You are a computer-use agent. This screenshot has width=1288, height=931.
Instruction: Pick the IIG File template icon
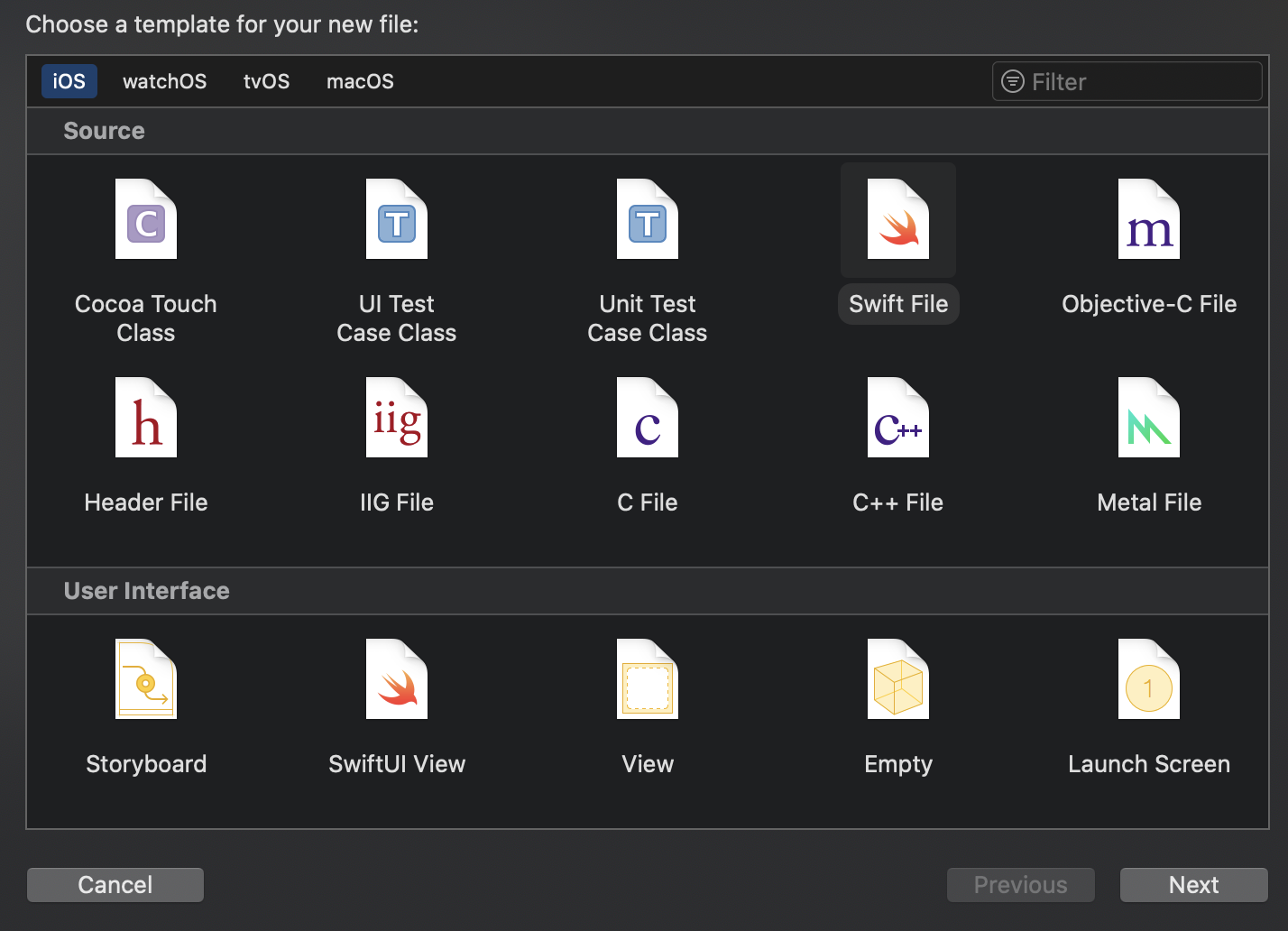tap(397, 418)
